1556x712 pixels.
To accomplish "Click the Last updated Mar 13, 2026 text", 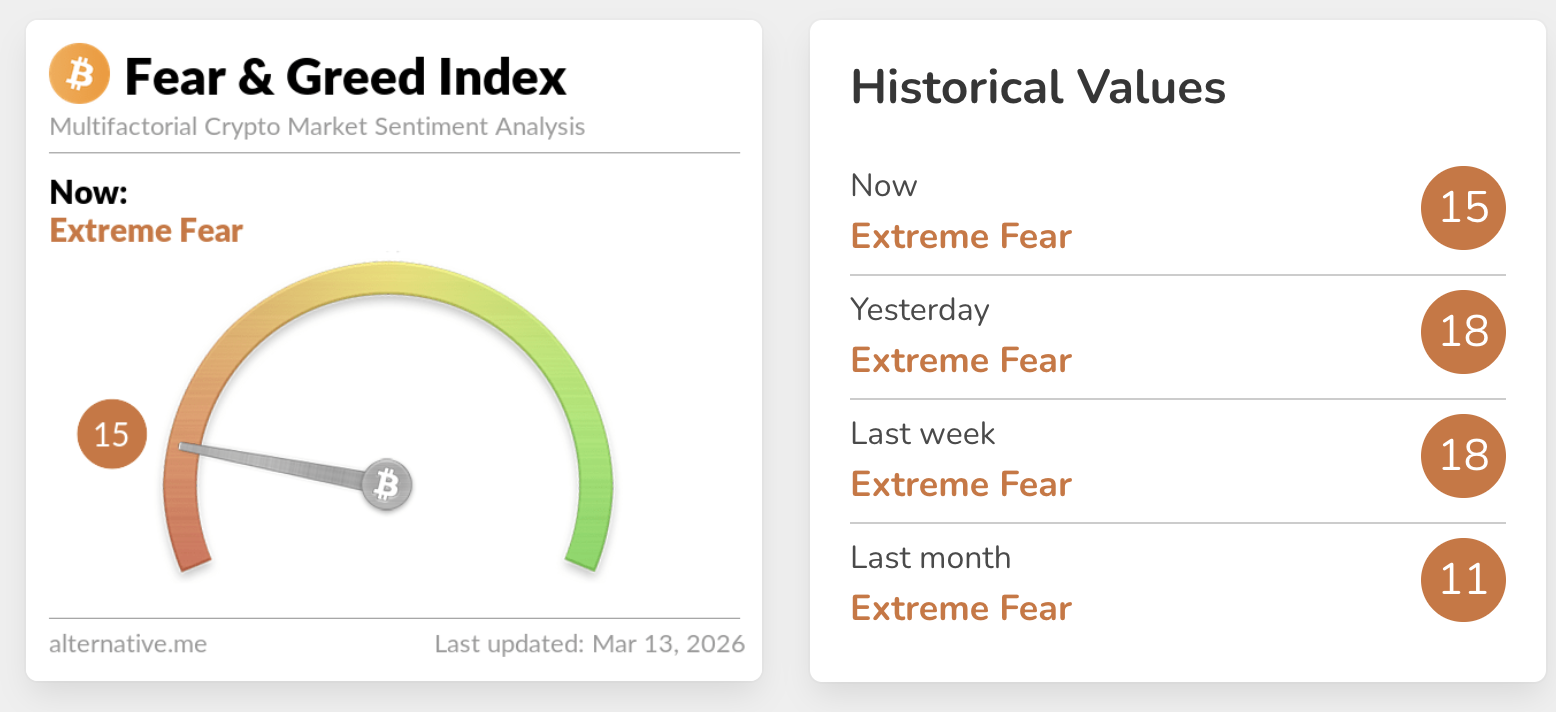I will 589,643.
